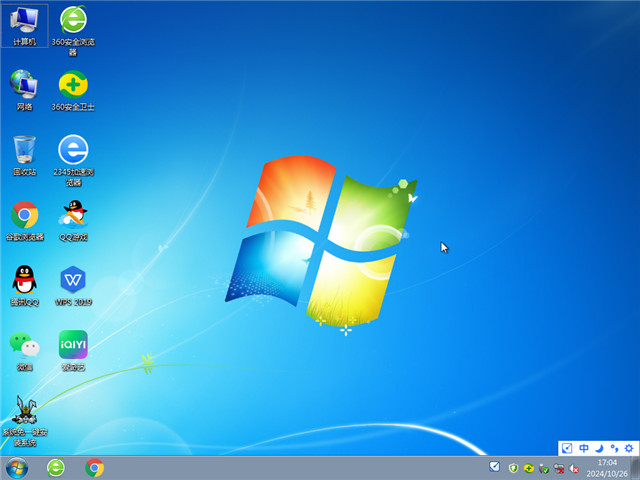Screen dimensions: 640x480
Task: Select the 回收站 Recycle Bin icon
Action: click(x=24, y=156)
